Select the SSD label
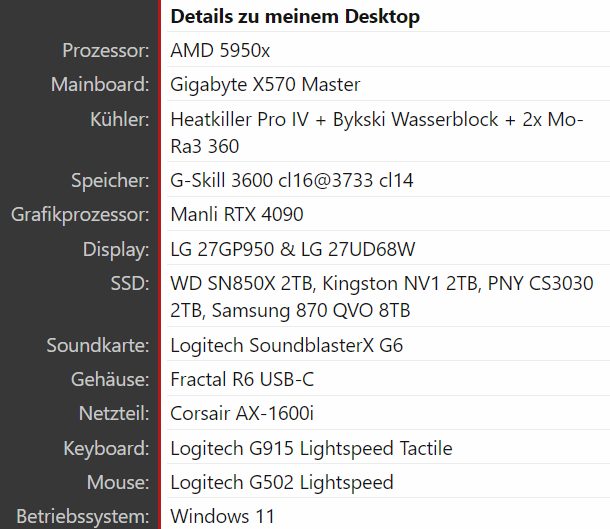This screenshot has height=529, width=610. tap(130, 283)
